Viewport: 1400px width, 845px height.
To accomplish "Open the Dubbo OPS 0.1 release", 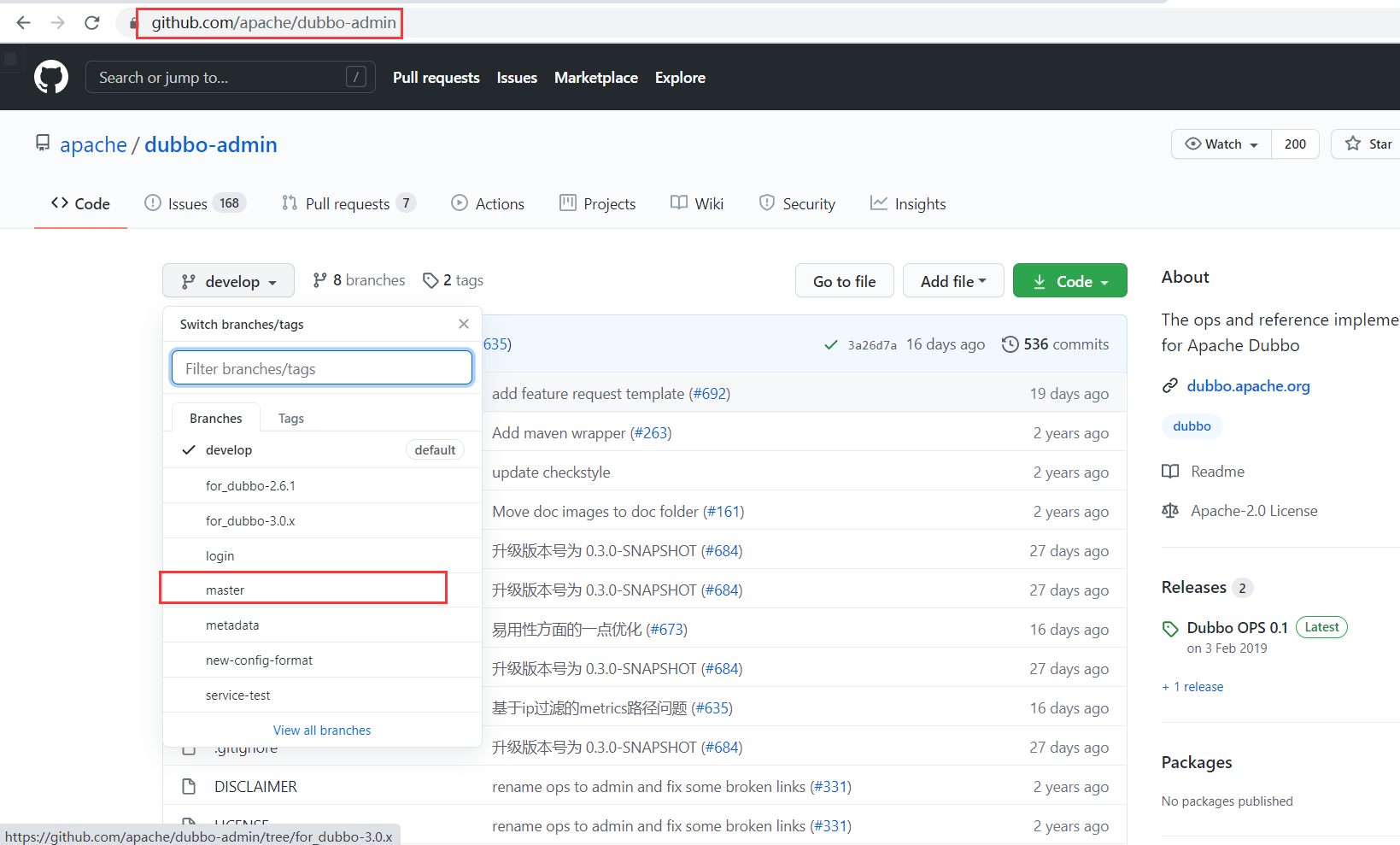I will coord(1237,628).
